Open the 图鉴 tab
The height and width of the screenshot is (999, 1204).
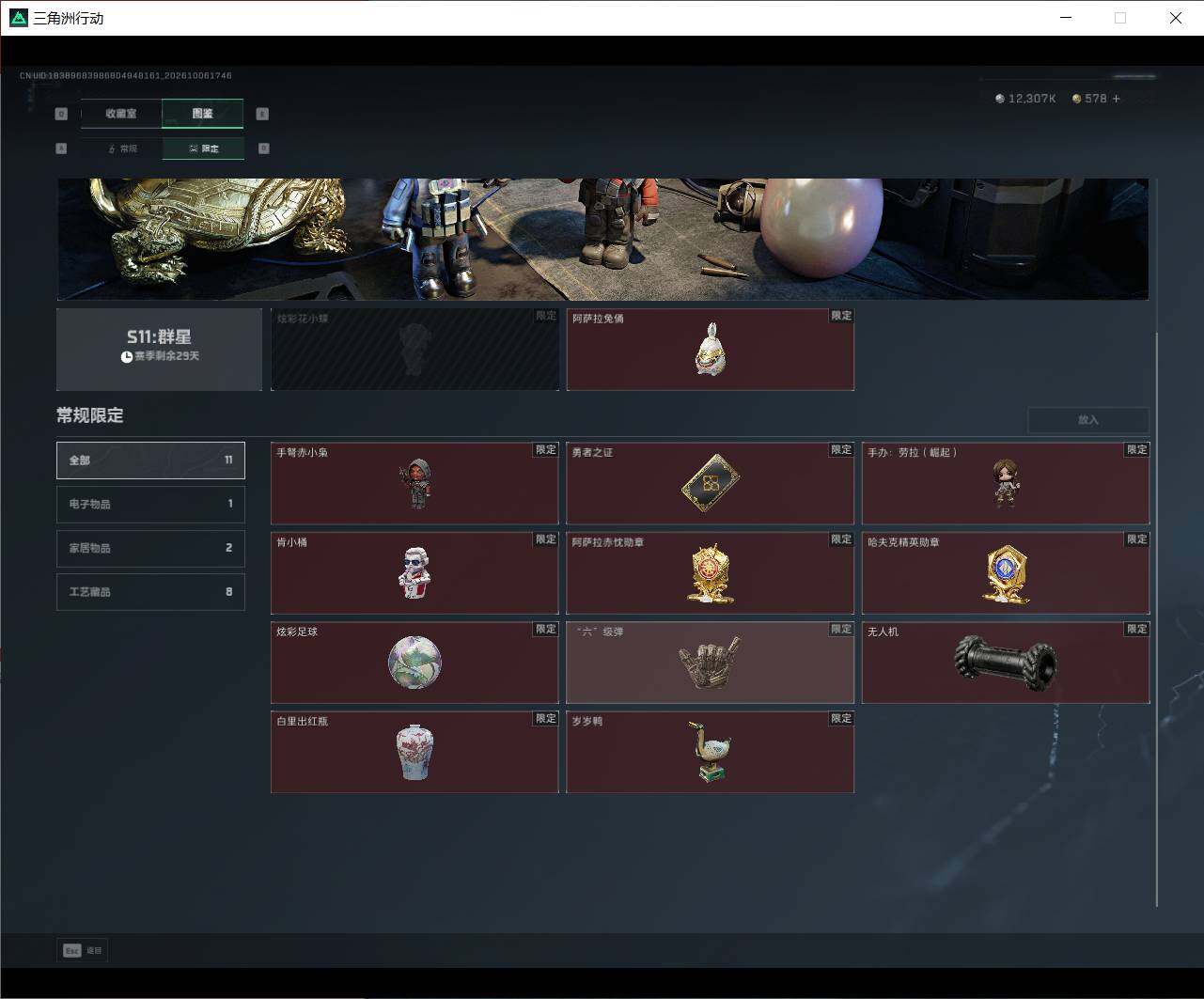coord(203,114)
